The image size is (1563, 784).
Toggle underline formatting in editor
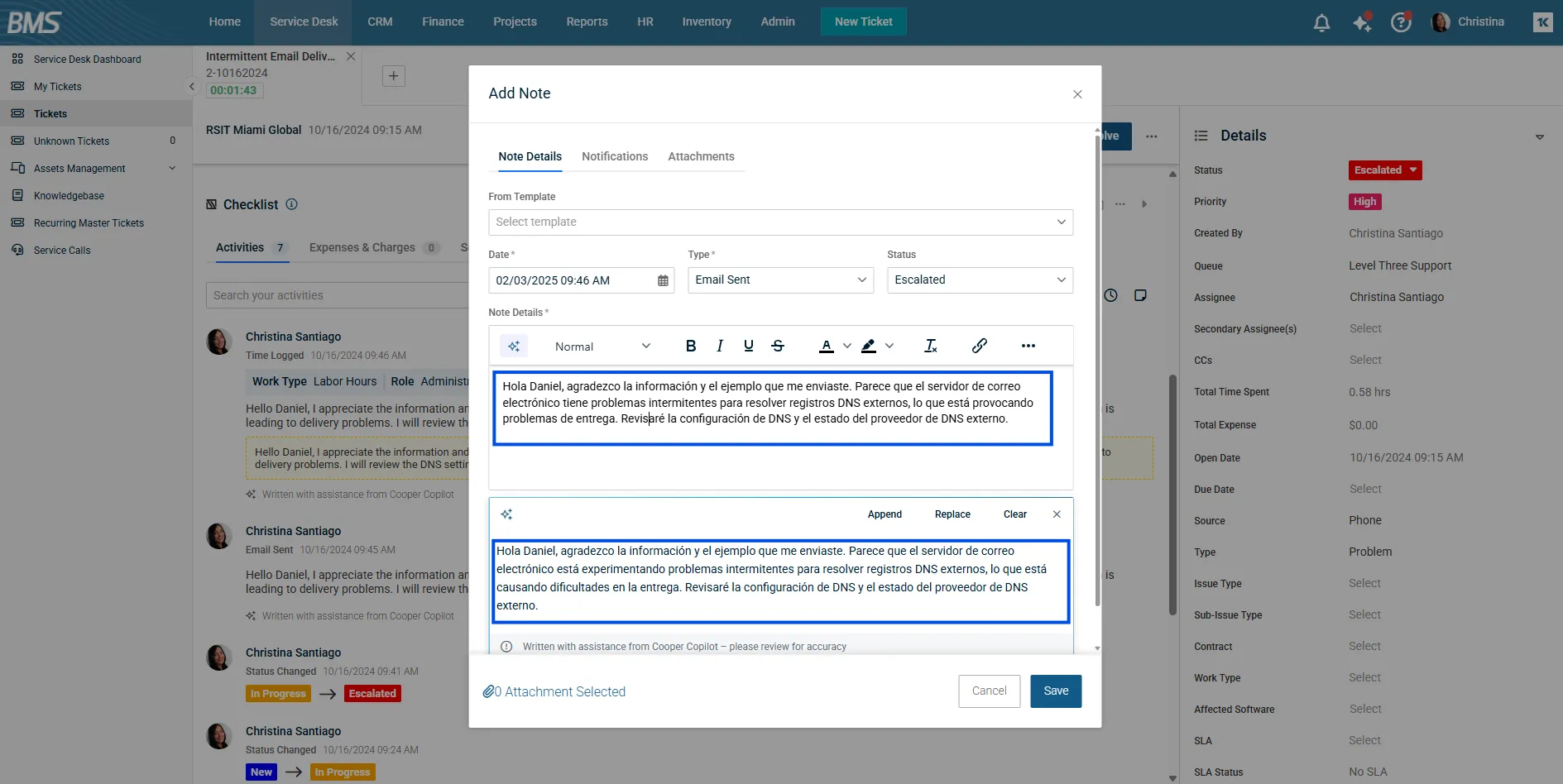(x=749, y=346)
